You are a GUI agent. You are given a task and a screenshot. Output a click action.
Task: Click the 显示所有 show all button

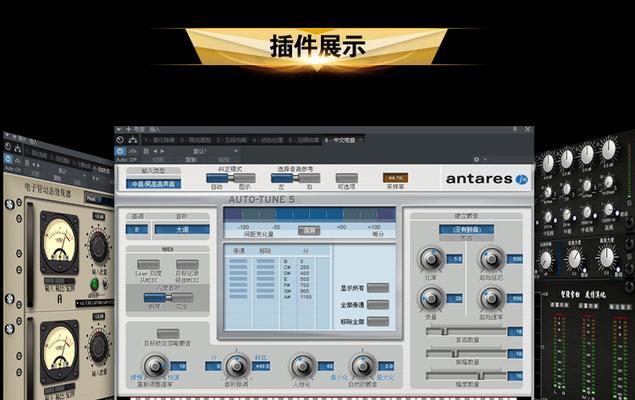coord(378,288)
